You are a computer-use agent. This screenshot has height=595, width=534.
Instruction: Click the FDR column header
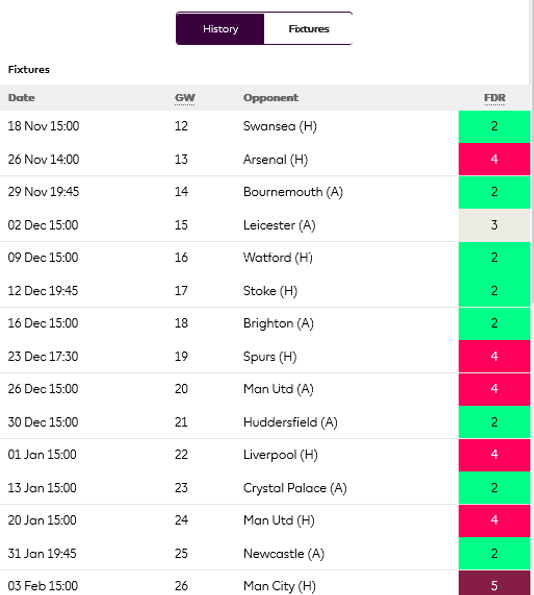click(495, 98)
